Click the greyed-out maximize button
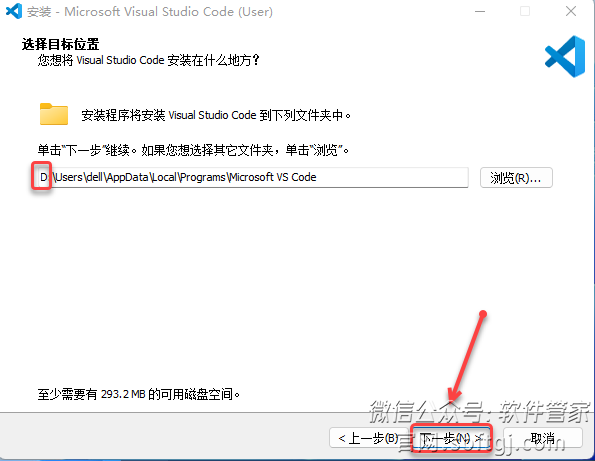The image size is (595, 461). point(525,11)
